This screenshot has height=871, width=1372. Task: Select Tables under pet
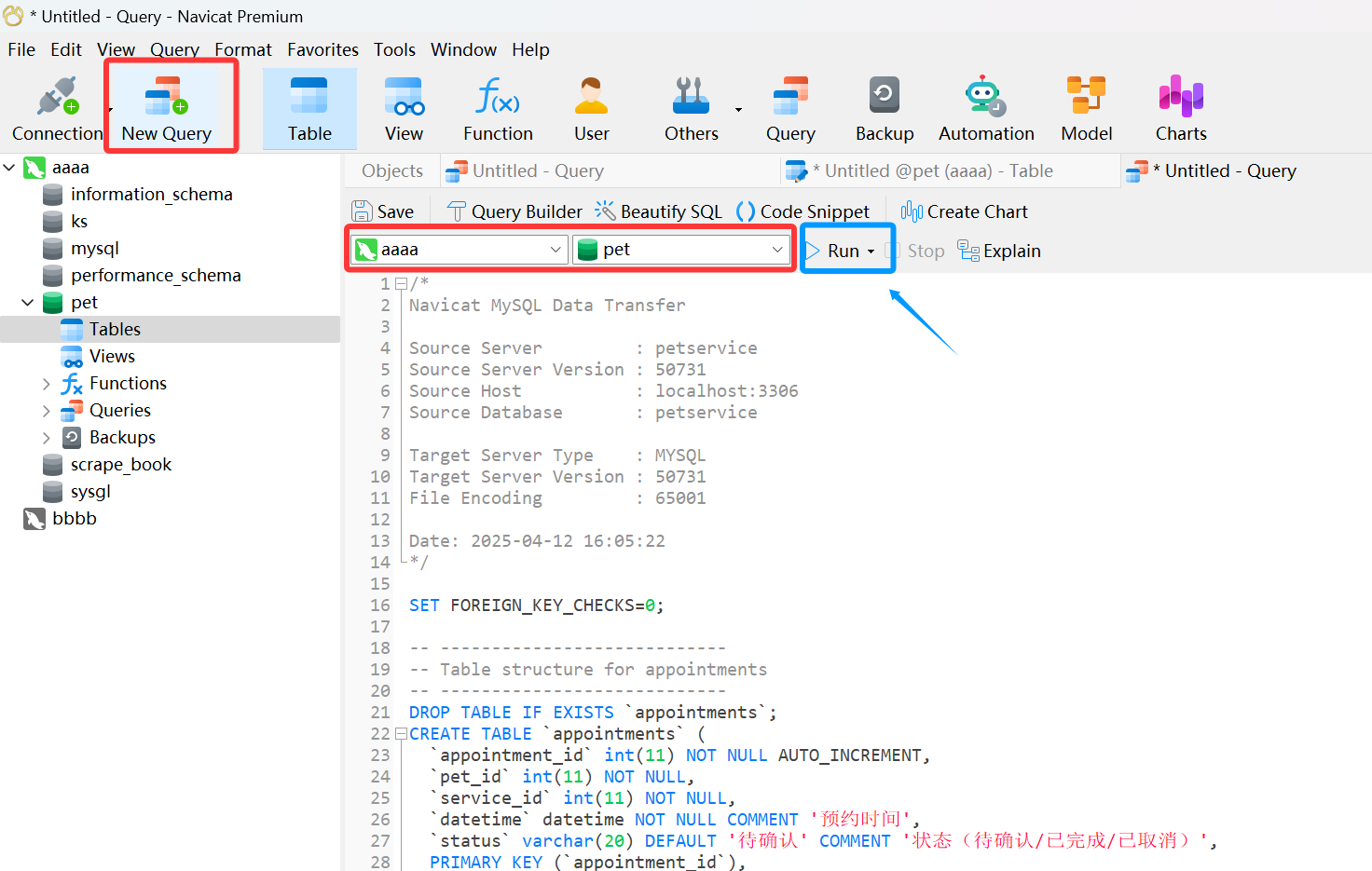pos(115,330)
